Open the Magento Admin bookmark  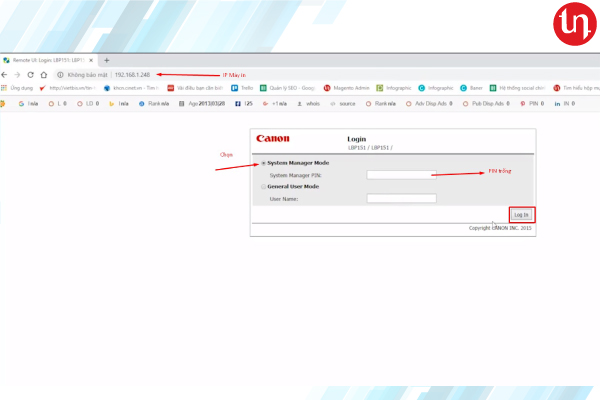click(347, 88)
